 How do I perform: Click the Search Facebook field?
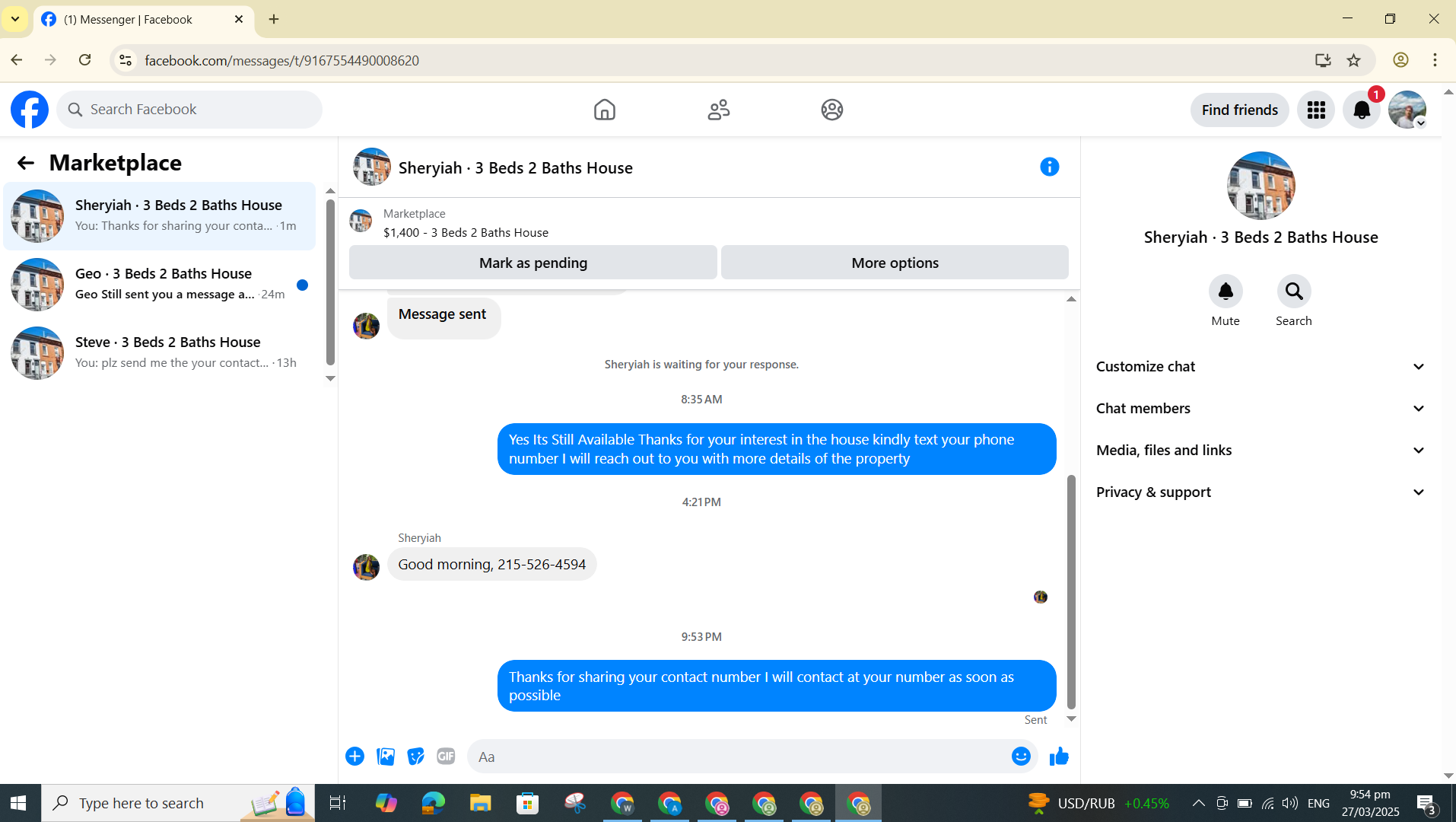tap(189, 110)
